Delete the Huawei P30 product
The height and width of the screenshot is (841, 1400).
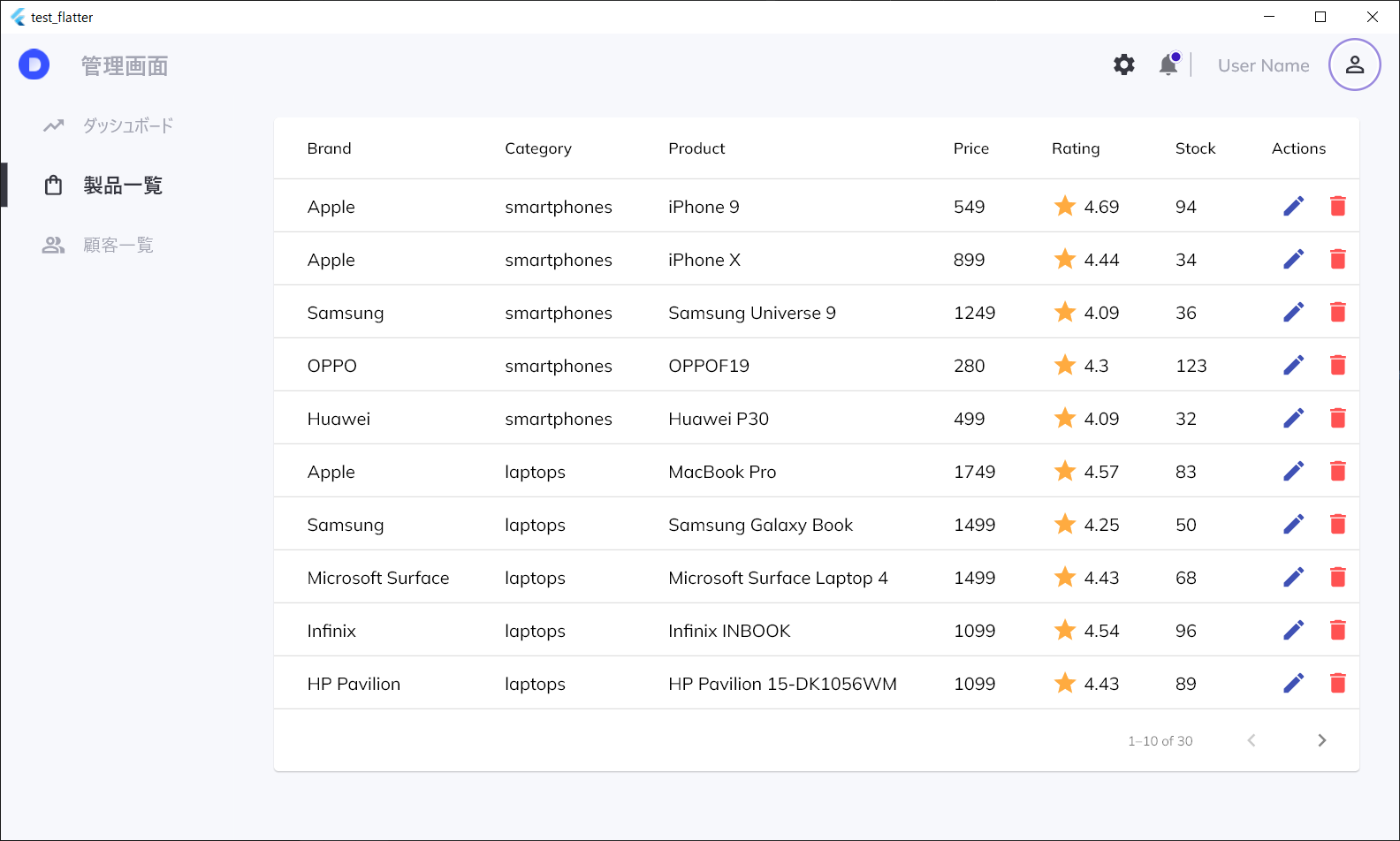coord(1337,418)
